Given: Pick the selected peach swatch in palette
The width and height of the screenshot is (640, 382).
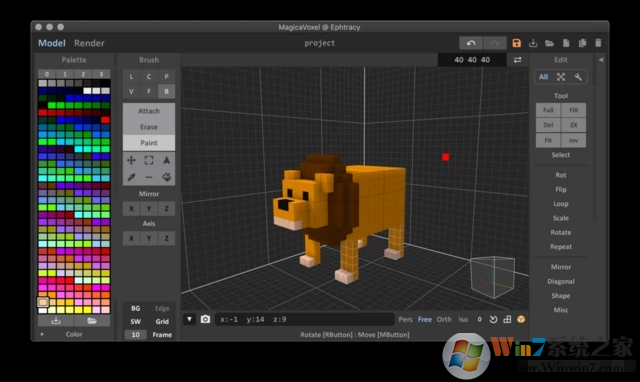Looking at the screenshot, I should 43,302.
